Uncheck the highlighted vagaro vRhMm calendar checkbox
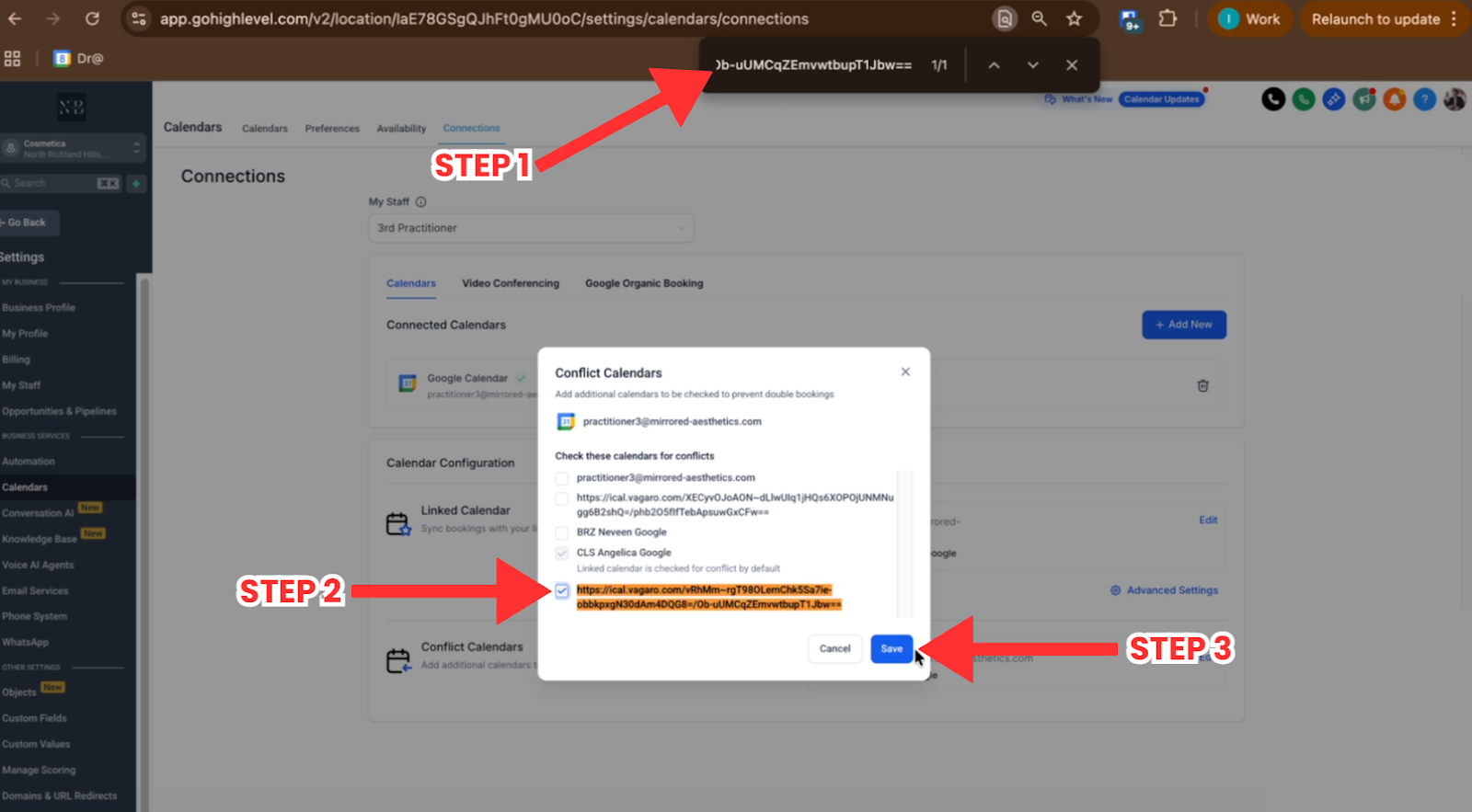The image size is (1472, 812). click(562, 590)
